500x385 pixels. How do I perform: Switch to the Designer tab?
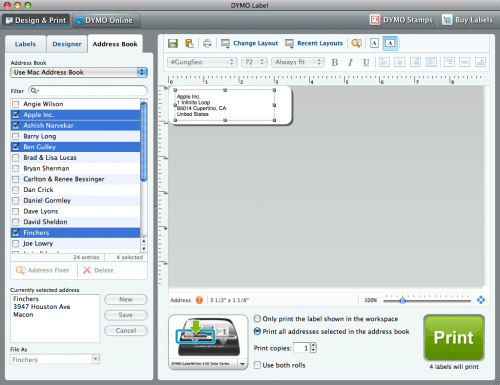(x=67, y=44)
